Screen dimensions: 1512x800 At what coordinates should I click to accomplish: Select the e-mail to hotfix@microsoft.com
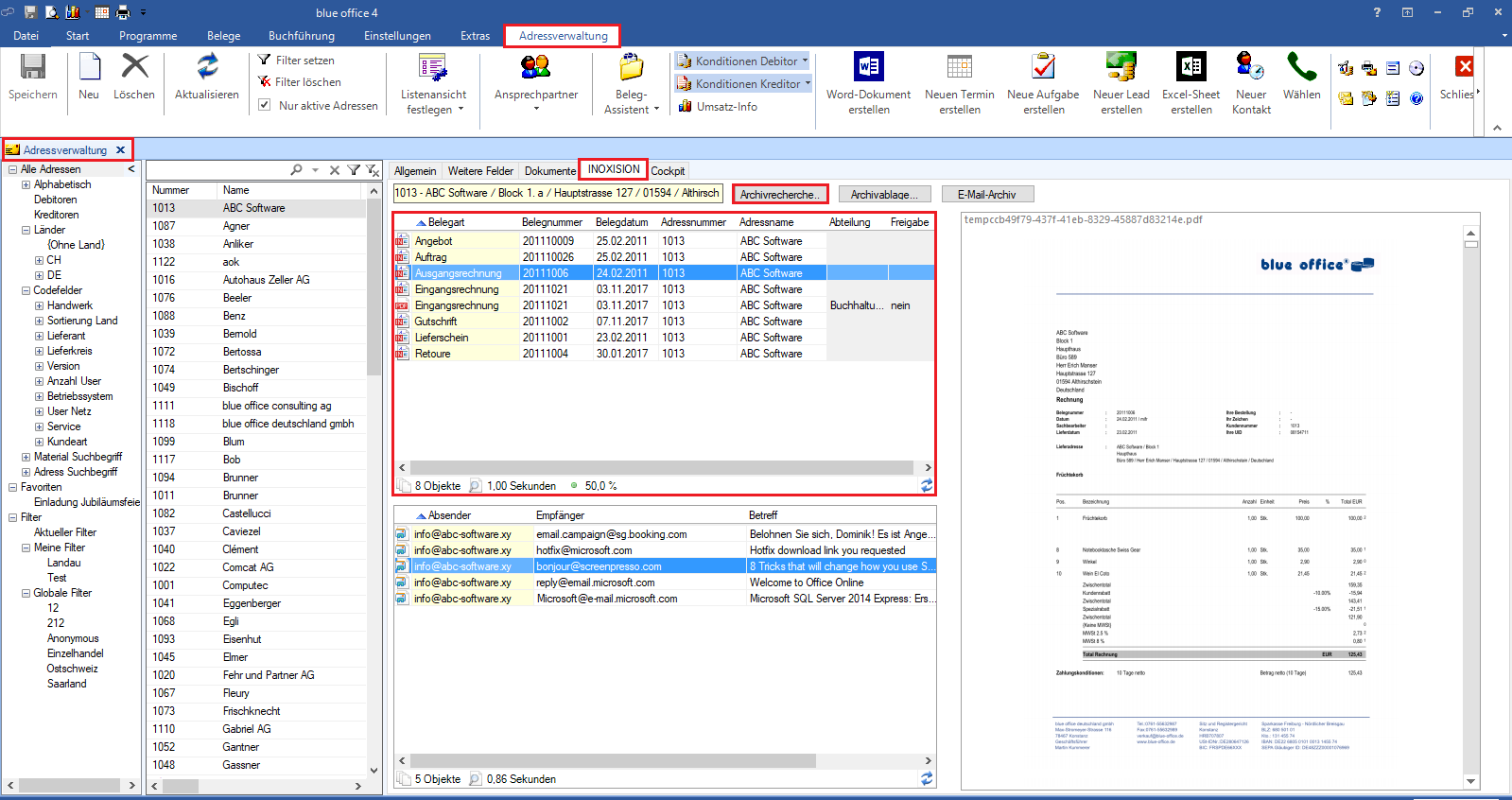pos(666,550)
